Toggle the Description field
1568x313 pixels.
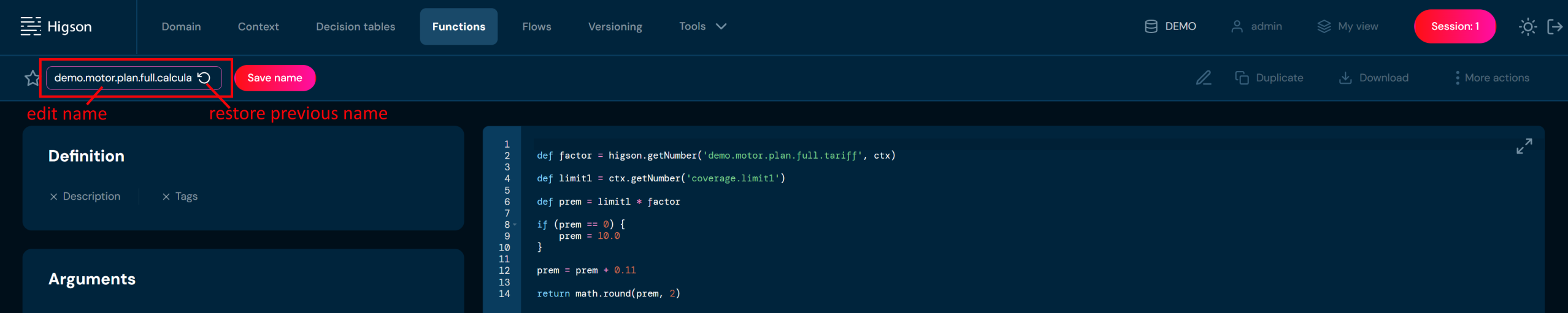85,197
